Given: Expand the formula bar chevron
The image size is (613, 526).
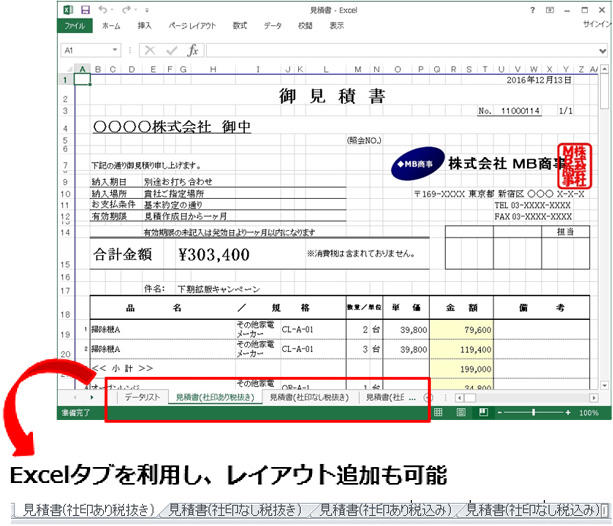Looking at the screenshot, I should [602, 50].
